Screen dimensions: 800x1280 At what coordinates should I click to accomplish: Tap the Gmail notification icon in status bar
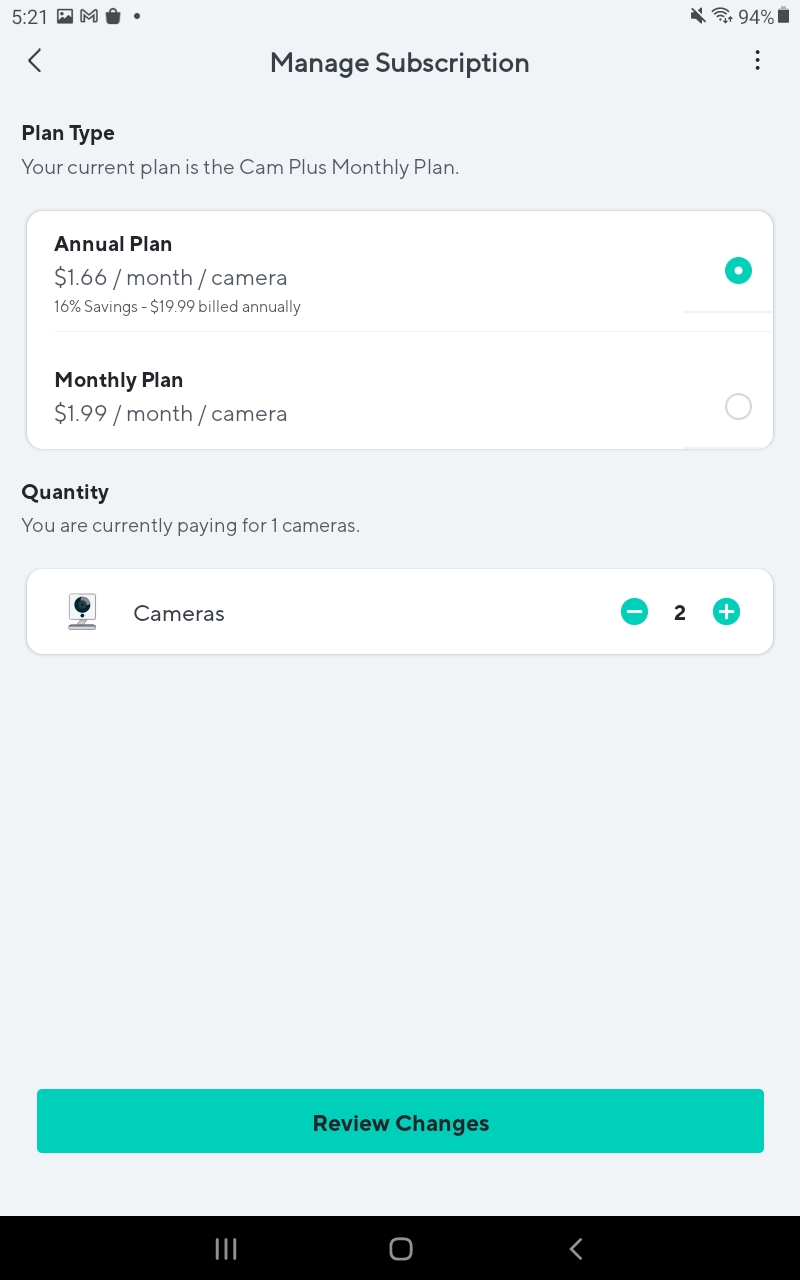[89, 16]
